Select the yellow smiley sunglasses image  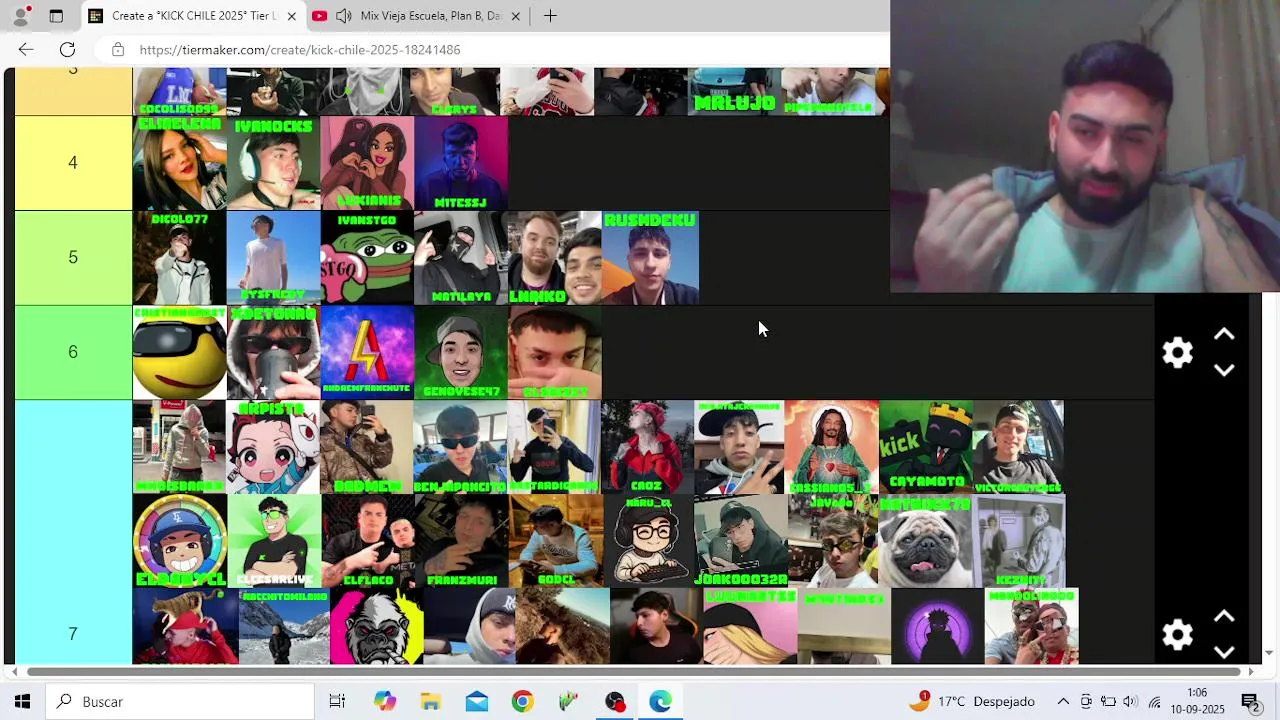[x=180, y=352]
